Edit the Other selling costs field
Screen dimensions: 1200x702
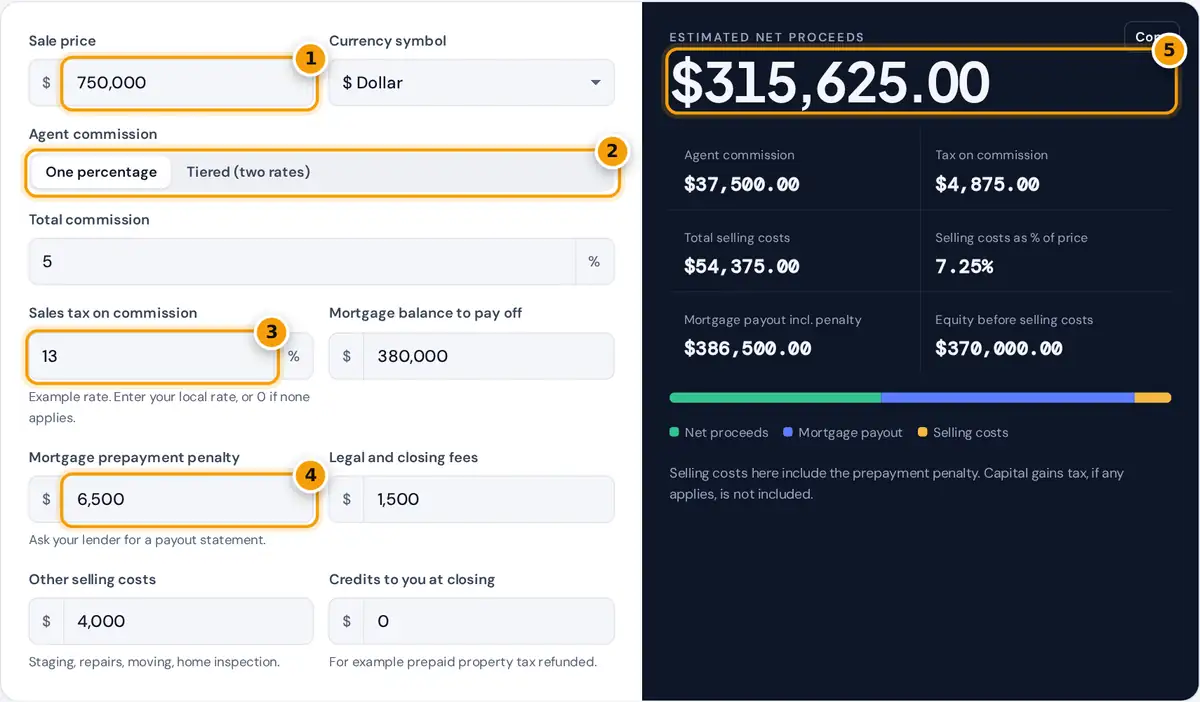point(189,622)
